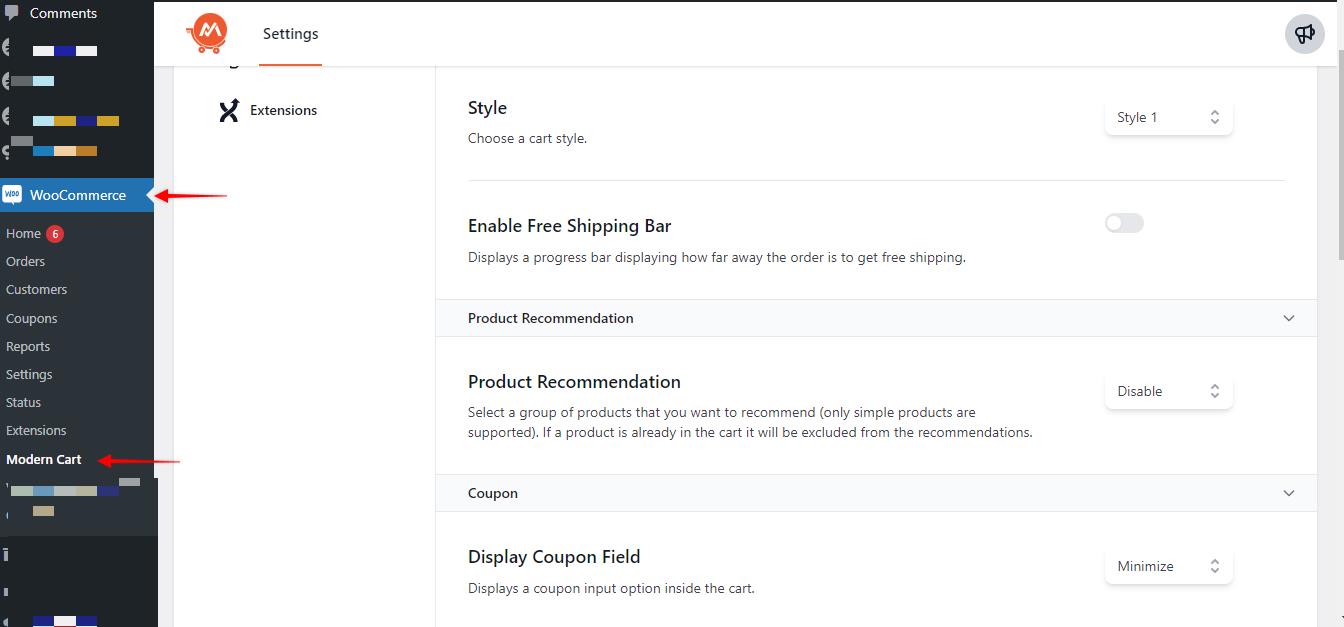Screen dimensions: 1344x627
Task: Enable the Free Shipping Bar toggle
Action: 1124,224
